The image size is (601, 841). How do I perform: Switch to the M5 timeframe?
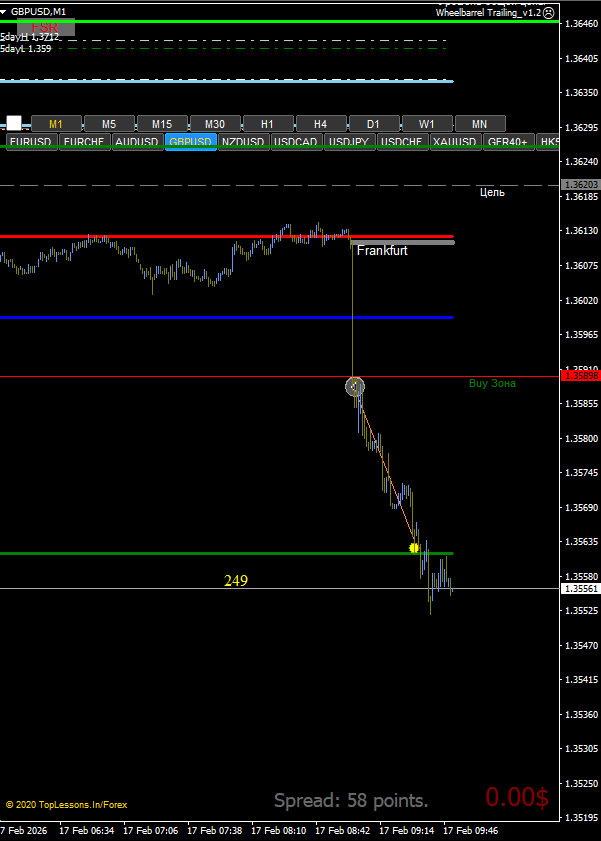109,124
